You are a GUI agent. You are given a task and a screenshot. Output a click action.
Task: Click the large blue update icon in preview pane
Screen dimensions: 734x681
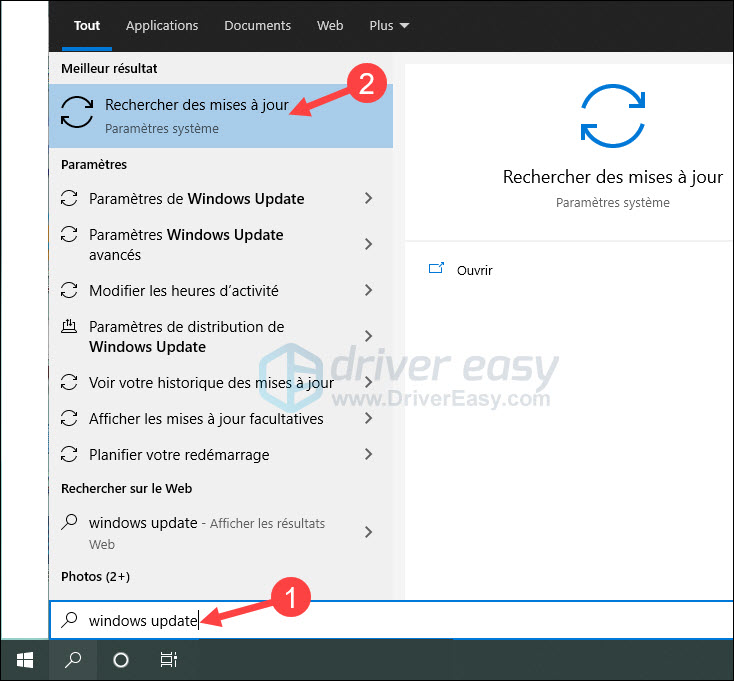[x=613, y=116]
